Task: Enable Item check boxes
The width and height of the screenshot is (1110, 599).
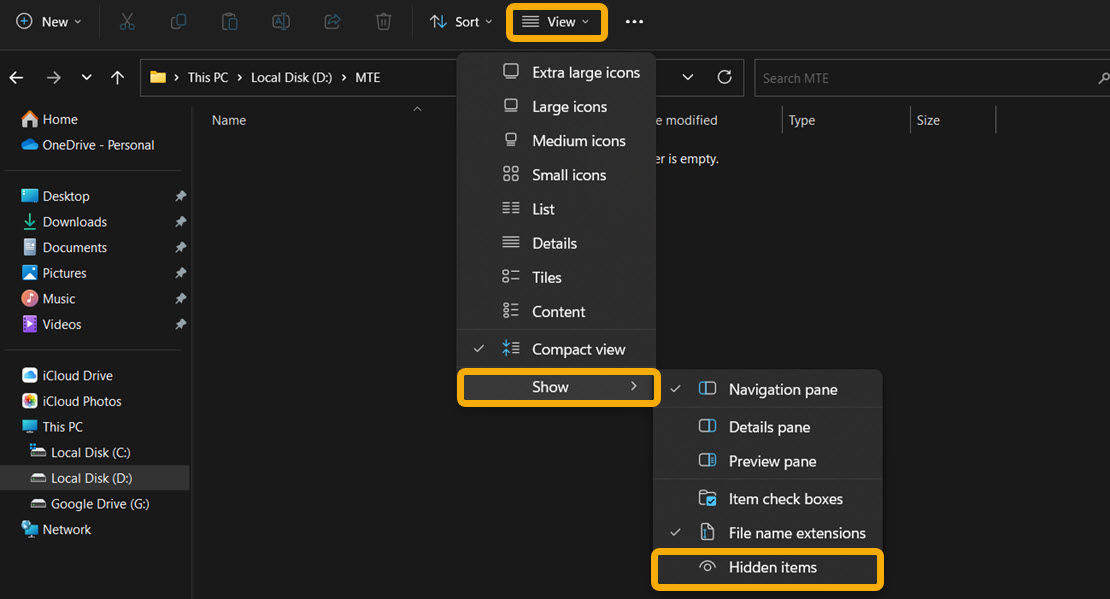Action: tap(787, 498)
